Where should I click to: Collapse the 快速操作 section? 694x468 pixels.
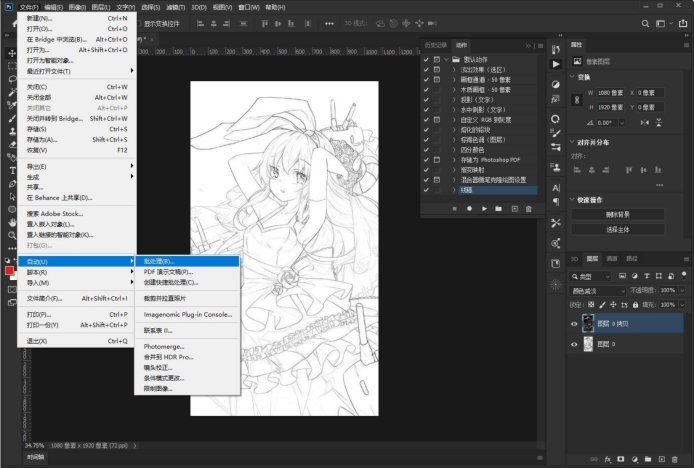tap(572, 200)
